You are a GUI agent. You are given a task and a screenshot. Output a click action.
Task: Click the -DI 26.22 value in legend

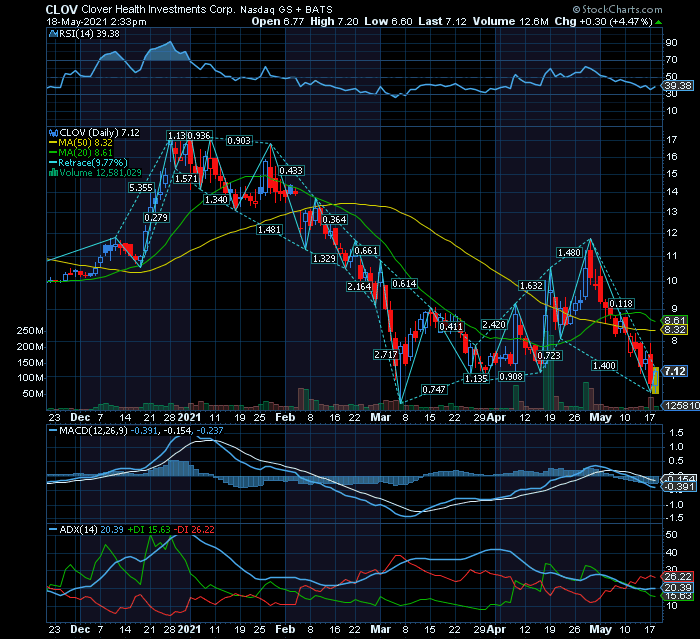[x=194, y=530]
